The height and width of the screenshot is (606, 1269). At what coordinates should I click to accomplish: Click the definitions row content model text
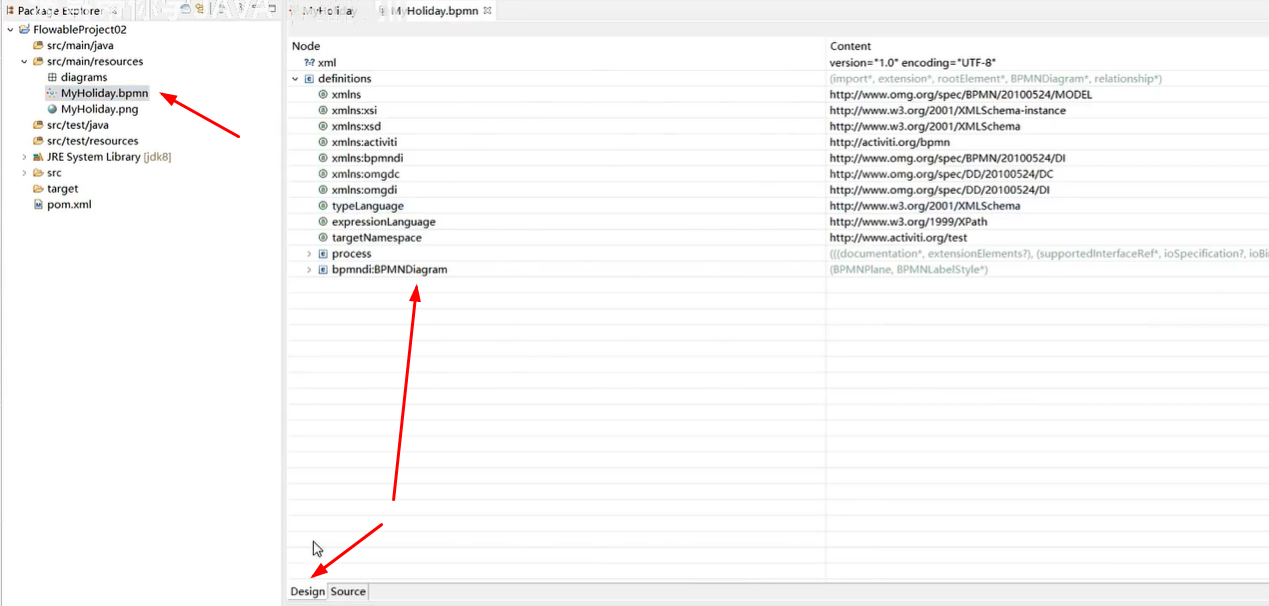(995, 79)
